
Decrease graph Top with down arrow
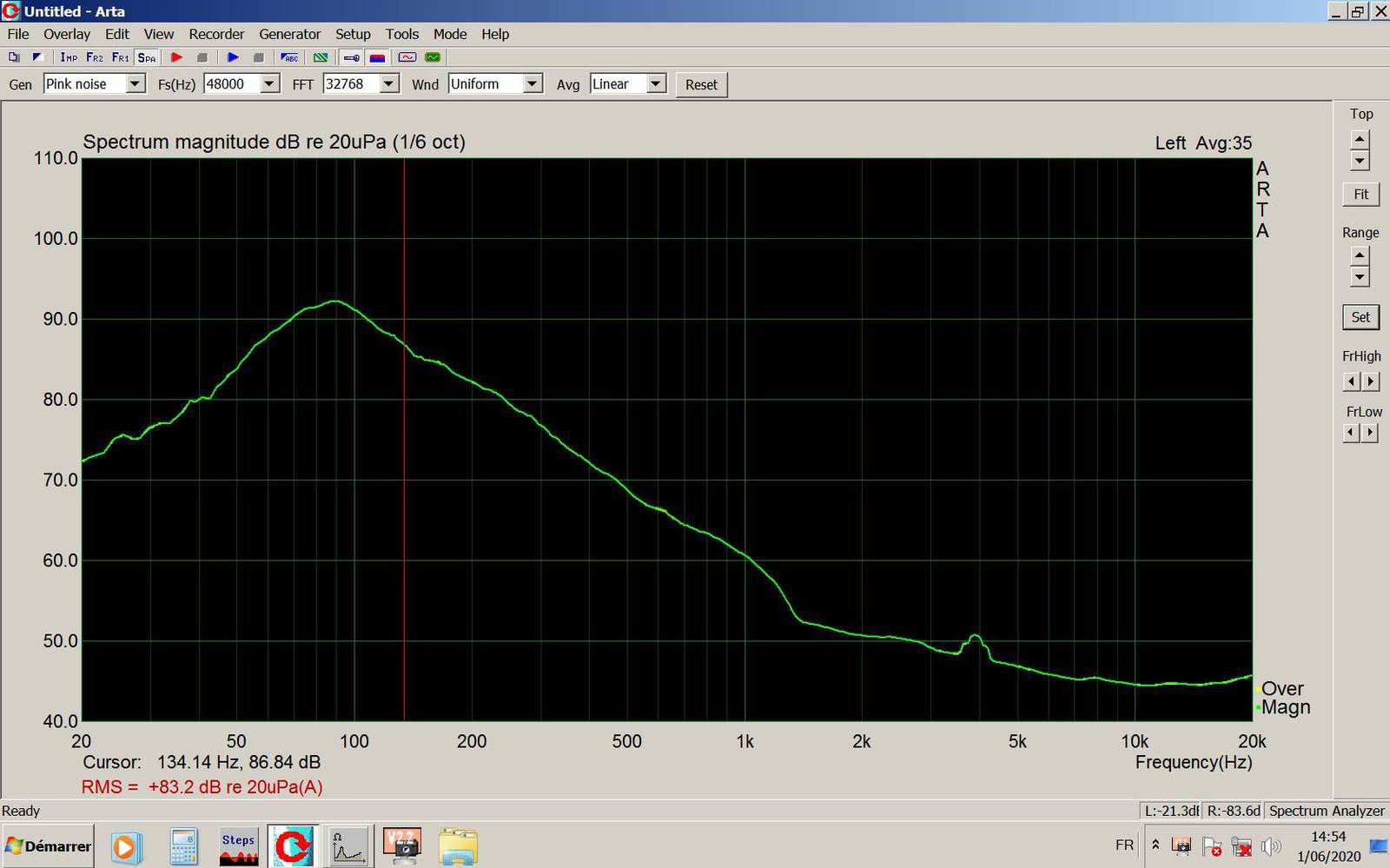tap(1360, 161)
